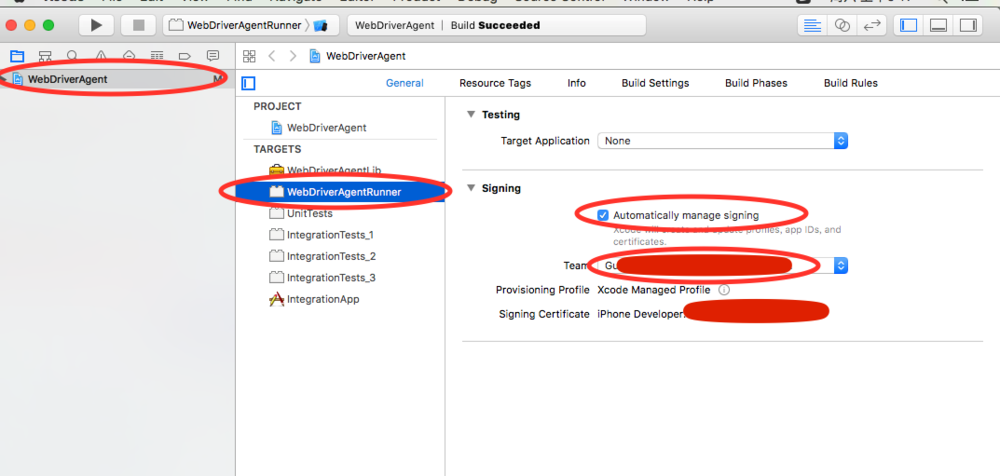Viewport: 1000px width, 476px height.
Task: Go back in the editor history
Action: (x=272, y=56)
